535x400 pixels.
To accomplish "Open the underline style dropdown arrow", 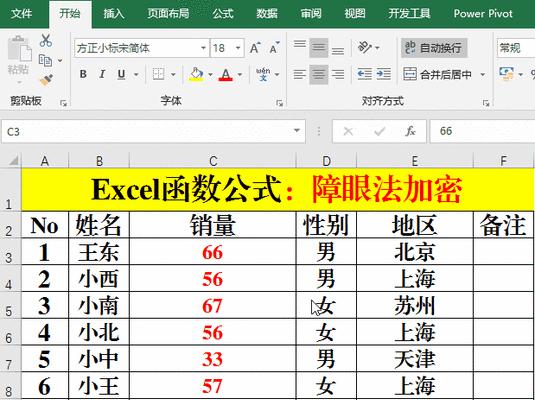I will (136, 74).
